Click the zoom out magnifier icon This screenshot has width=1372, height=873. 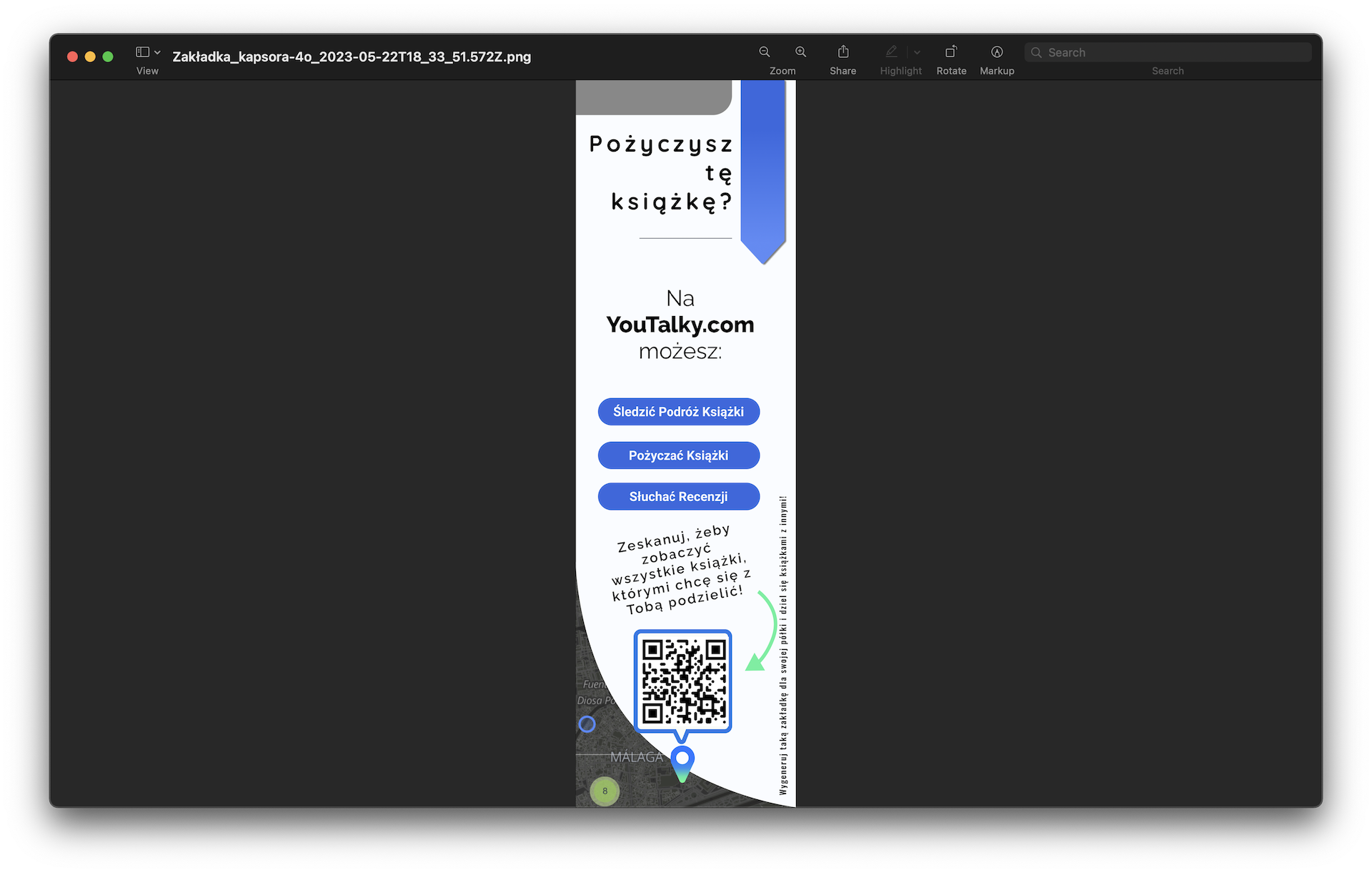pos(764,52)
